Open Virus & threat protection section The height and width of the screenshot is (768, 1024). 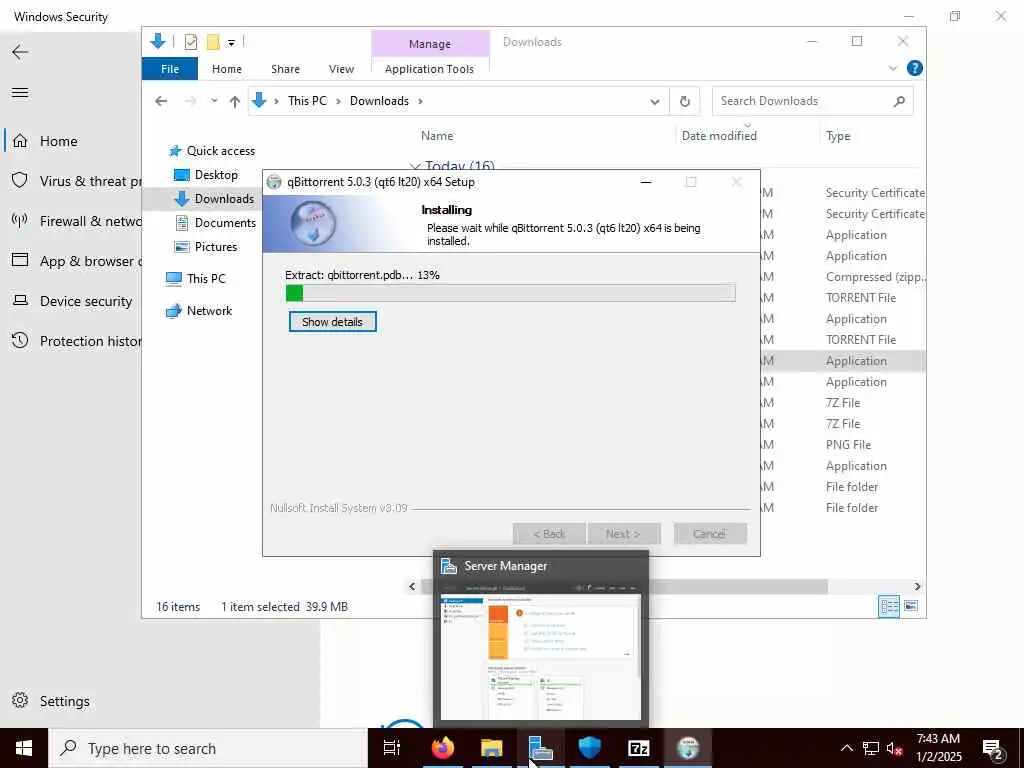click(x=76, y=181)
